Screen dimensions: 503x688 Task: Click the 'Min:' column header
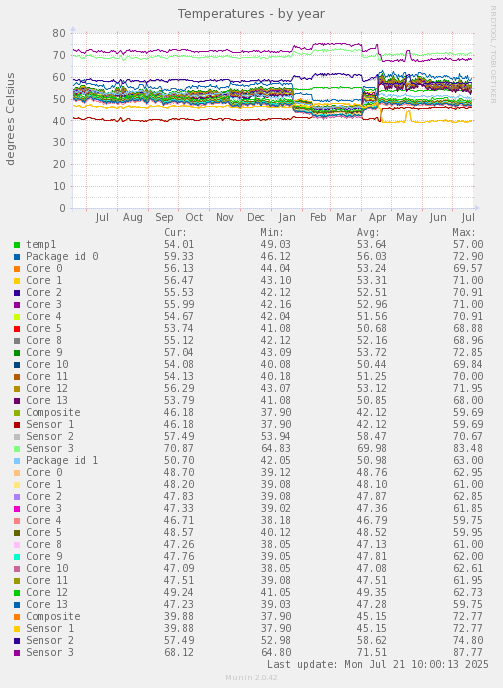(x=272, y=233)
